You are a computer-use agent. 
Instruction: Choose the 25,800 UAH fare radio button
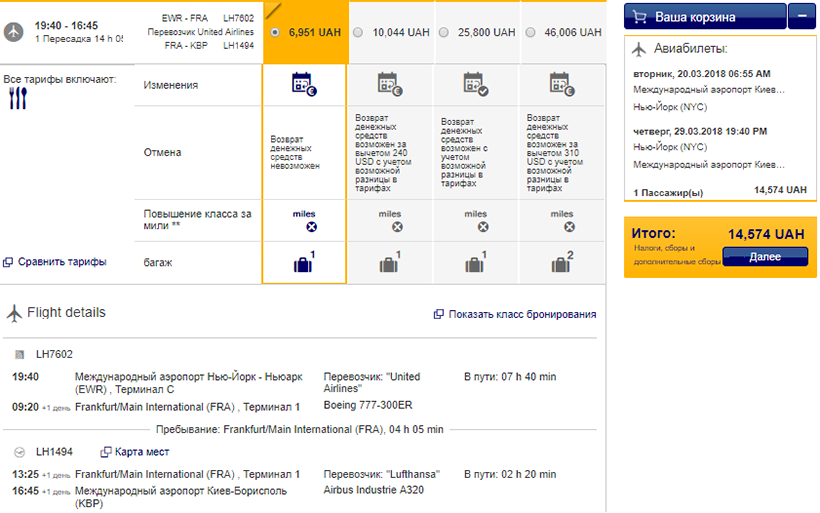444,32
